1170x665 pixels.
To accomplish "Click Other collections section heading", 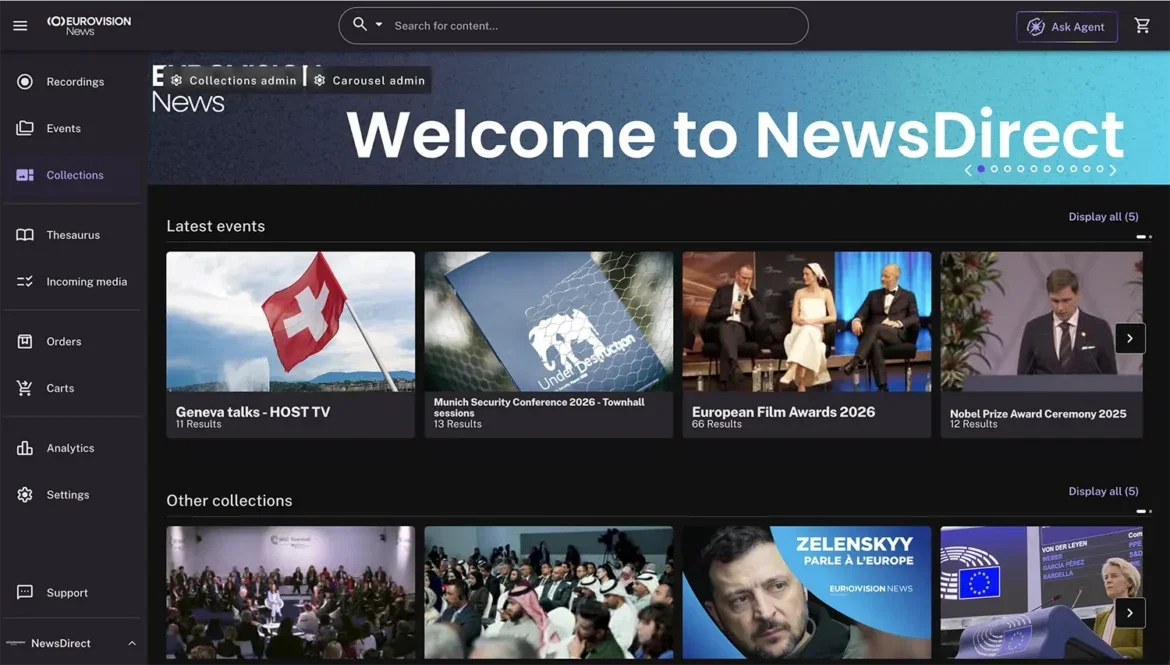I will click(229, 501).
